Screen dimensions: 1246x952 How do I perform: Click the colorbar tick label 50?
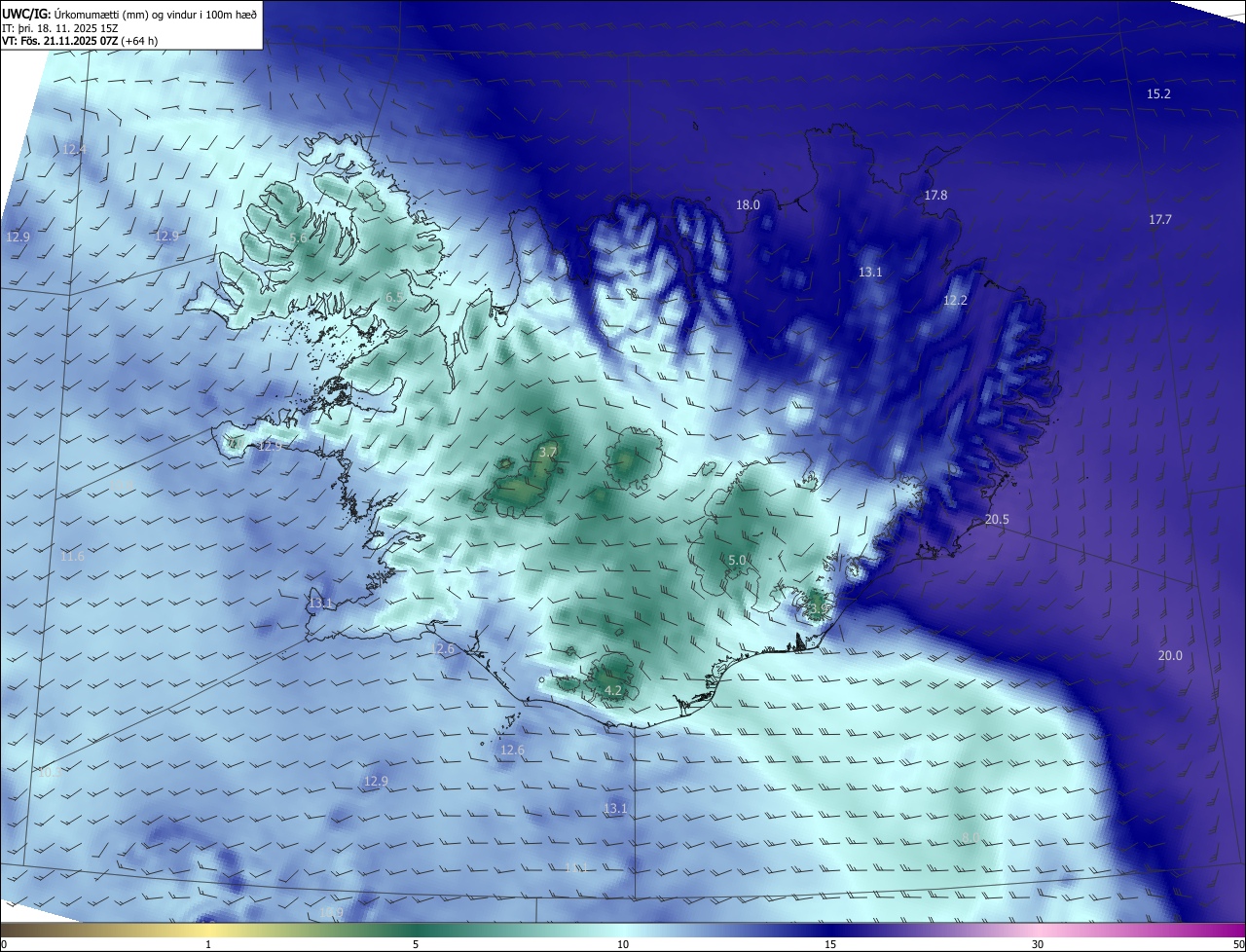tap(1238, 944)
